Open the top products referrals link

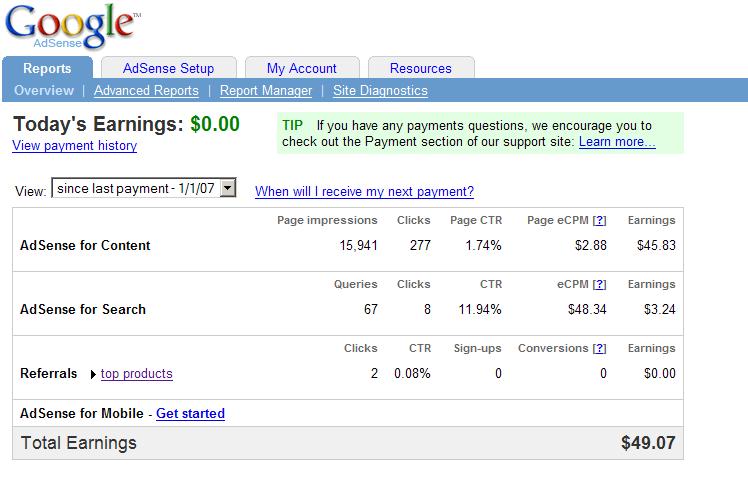136,374
